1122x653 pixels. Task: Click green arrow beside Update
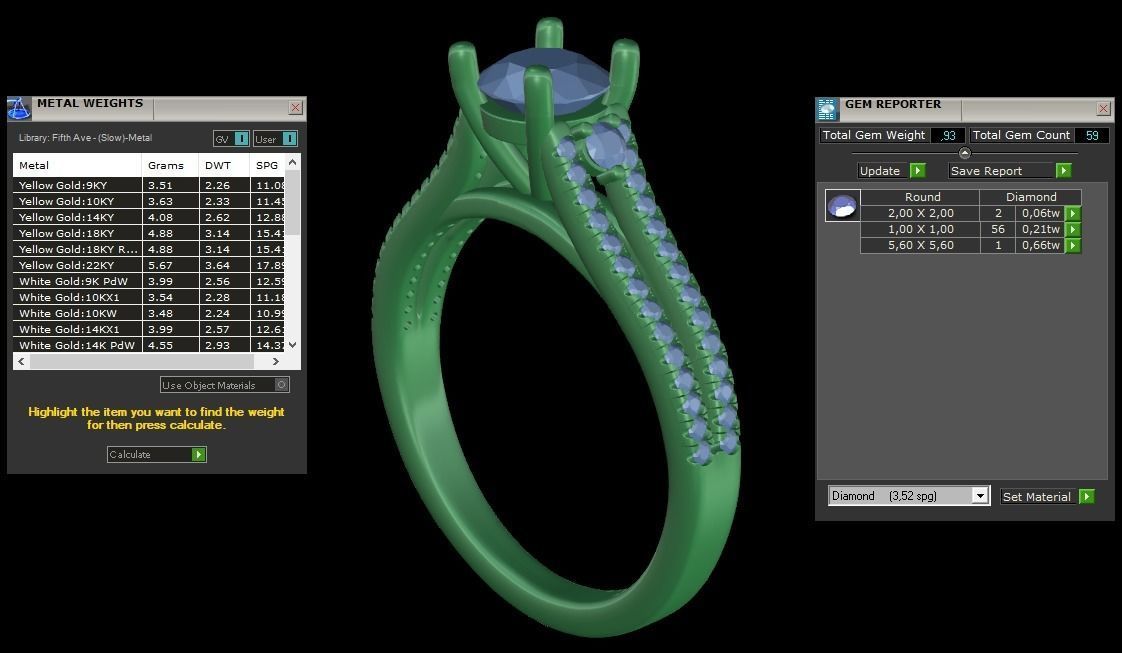coord(918,170)
